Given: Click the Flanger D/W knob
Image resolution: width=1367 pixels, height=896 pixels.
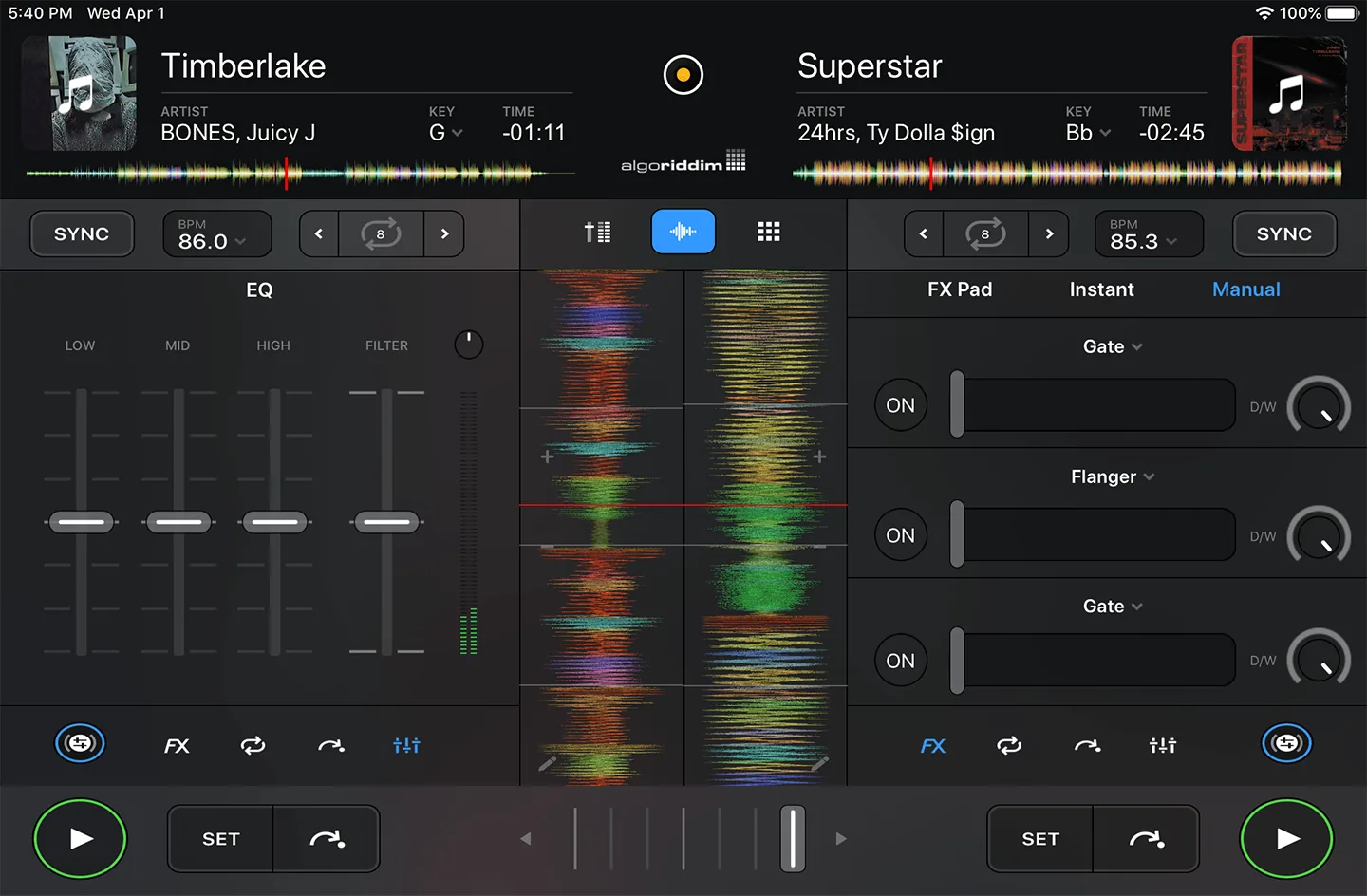Looking at the screenshot, I should coord(1319,535).
